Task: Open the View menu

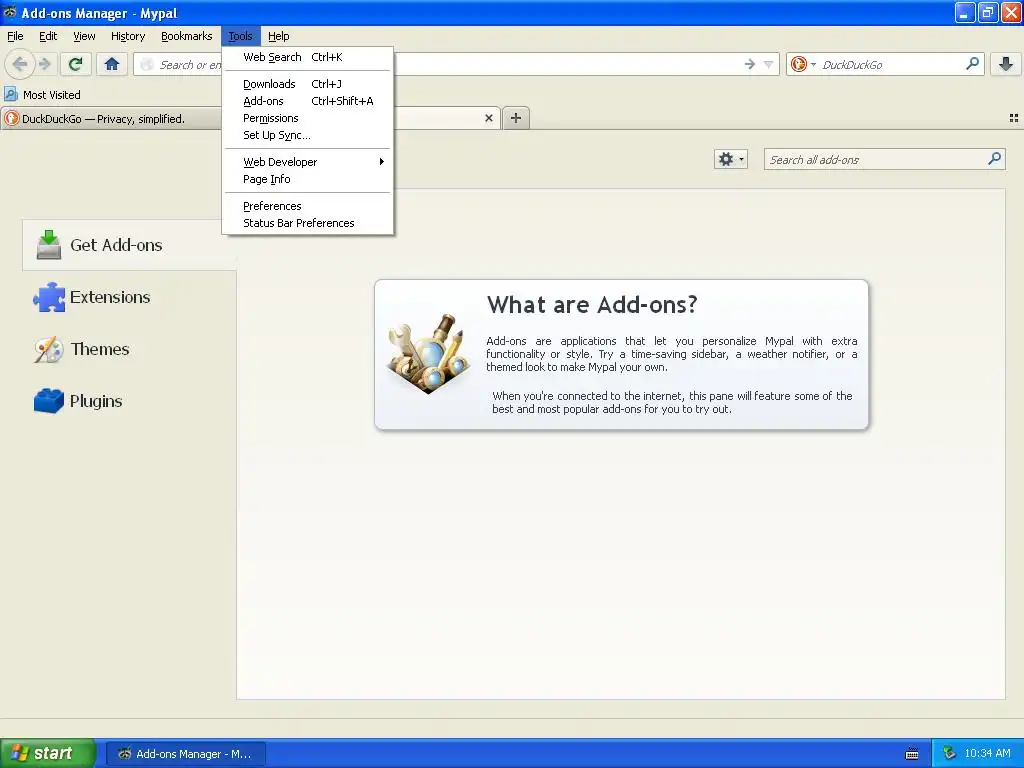Action: coord(84,36)
